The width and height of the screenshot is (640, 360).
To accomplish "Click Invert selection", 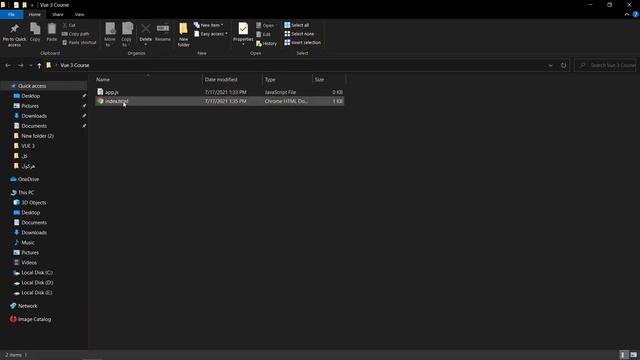I will click(302, 42).
